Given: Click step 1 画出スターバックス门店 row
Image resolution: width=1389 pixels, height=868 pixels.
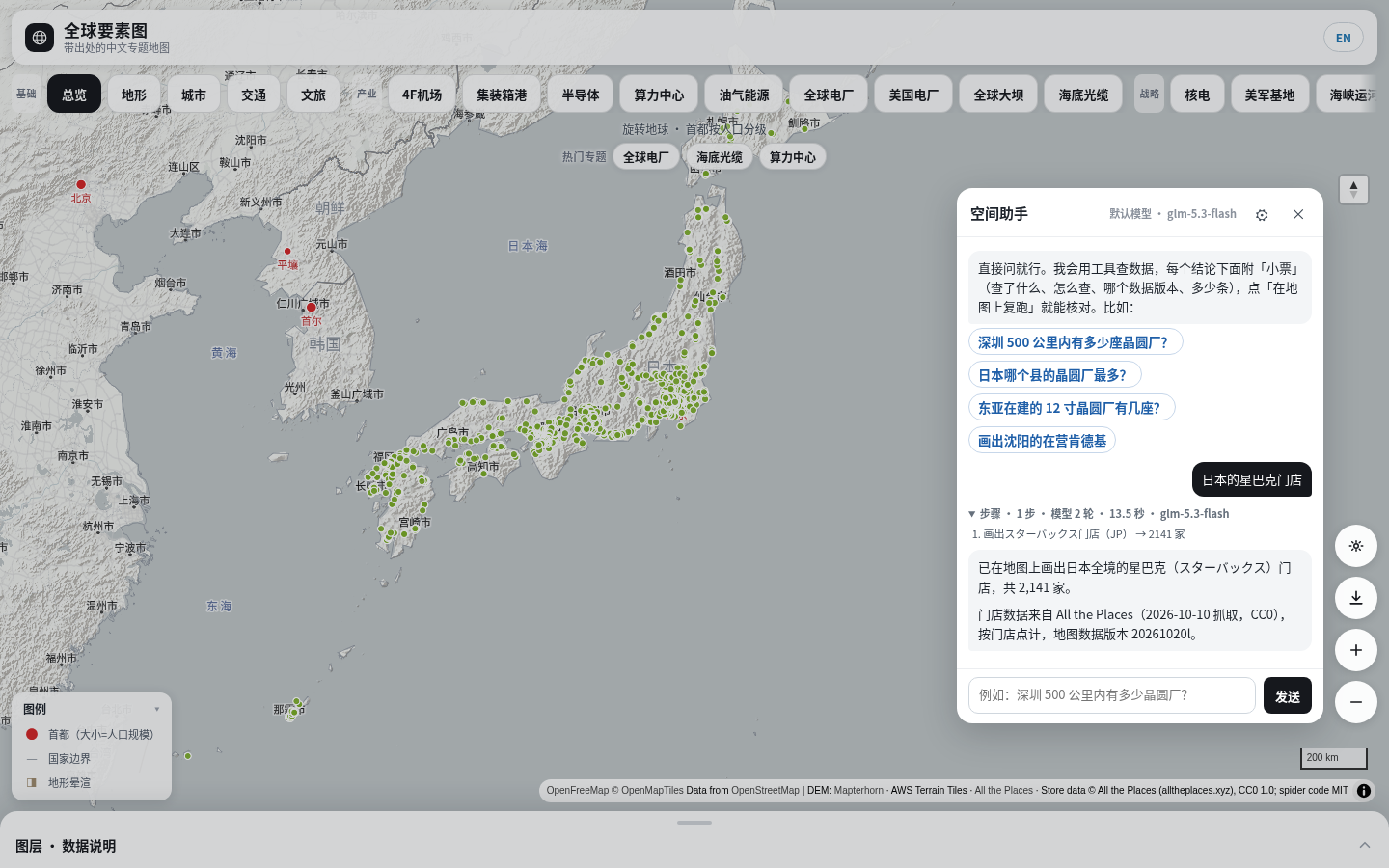Looking at the screenshot, I should (1077, 534).
